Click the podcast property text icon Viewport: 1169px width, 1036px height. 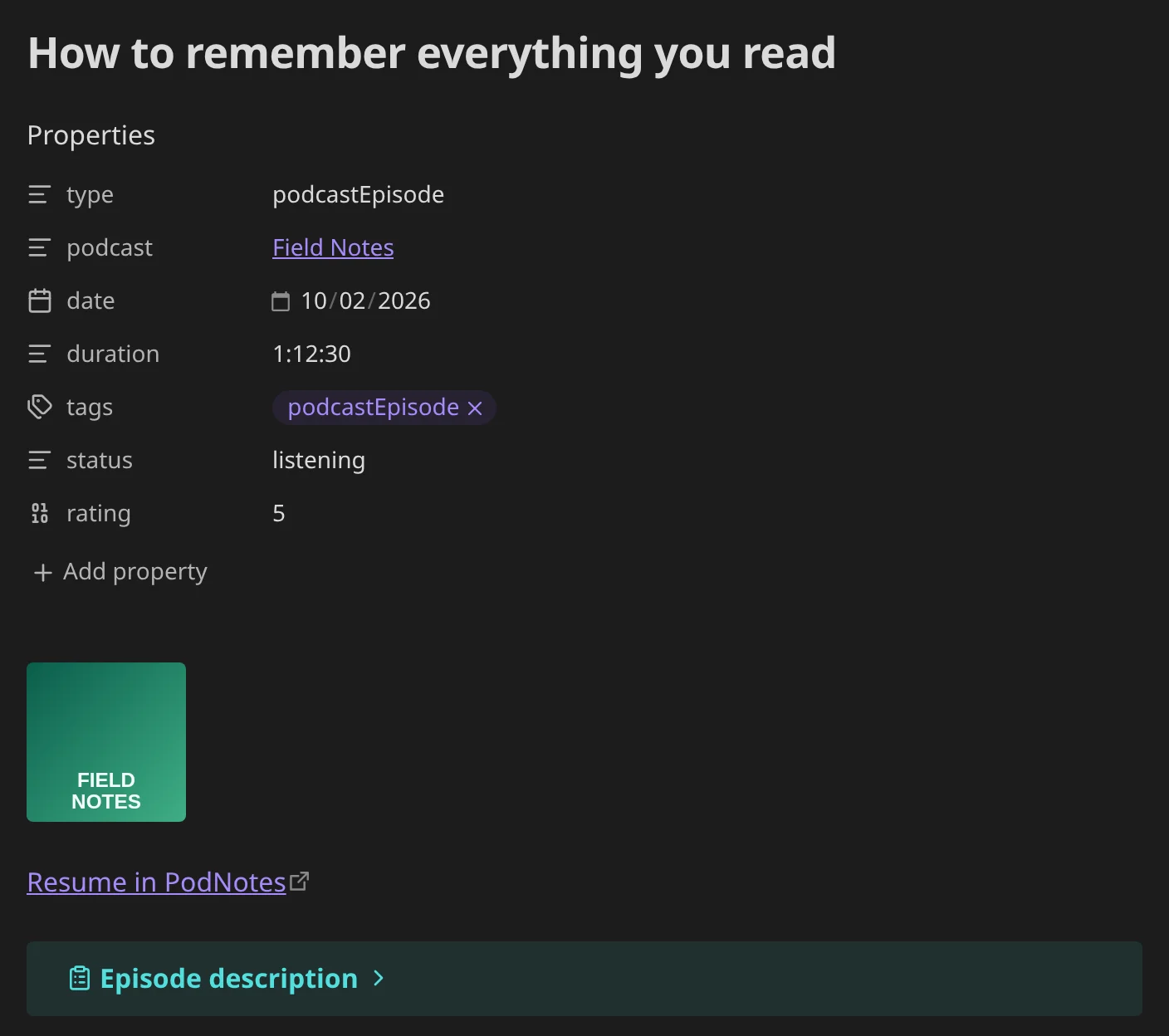(39, 248)
